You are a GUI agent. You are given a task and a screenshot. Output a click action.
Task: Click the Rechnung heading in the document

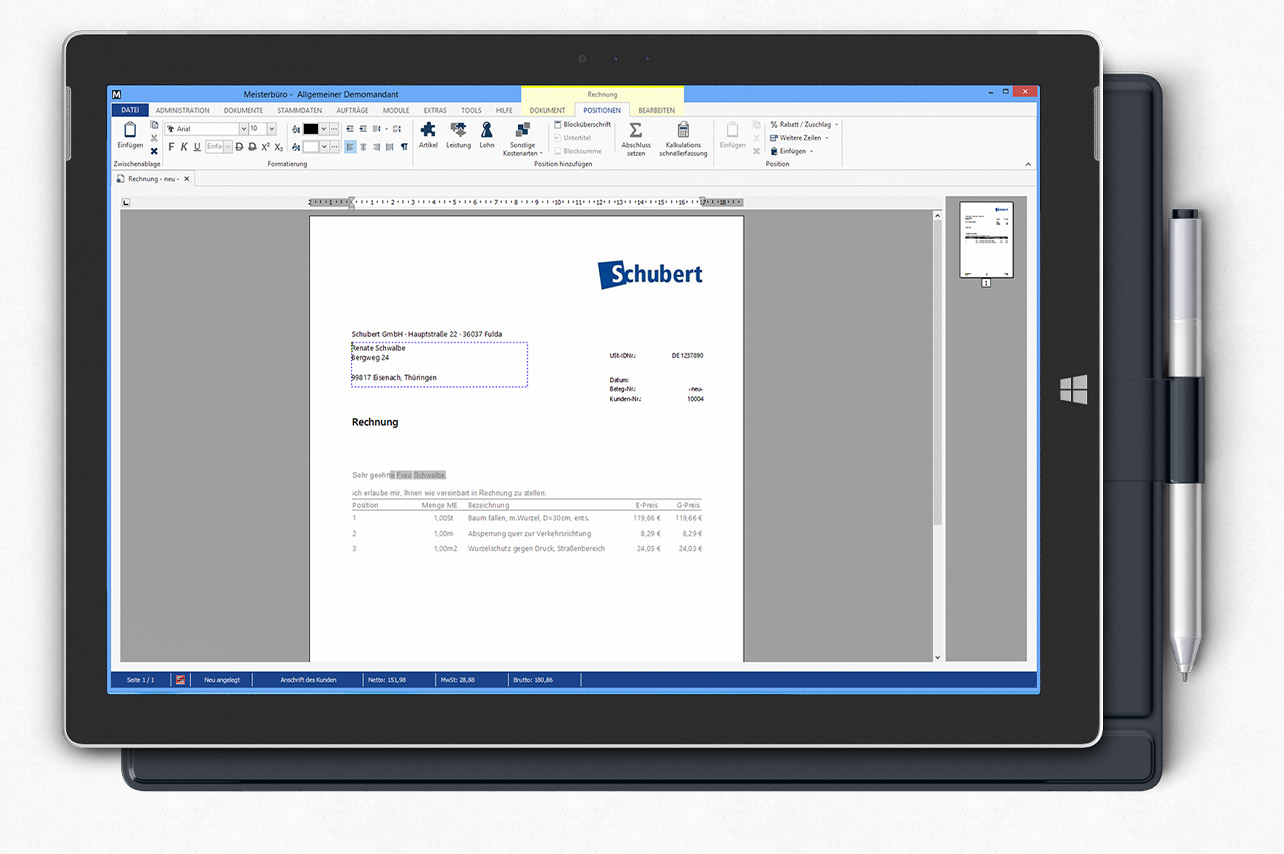pos(375,422)
